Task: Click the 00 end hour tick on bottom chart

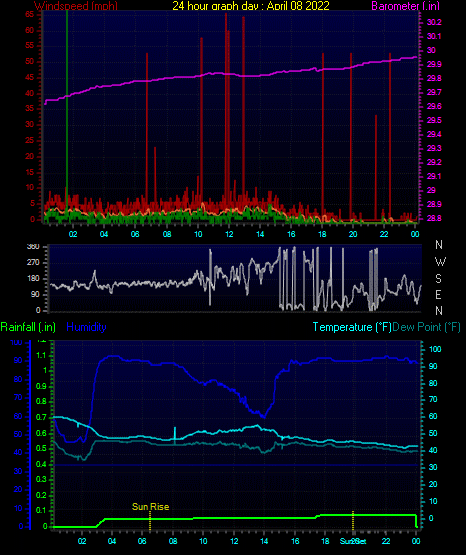Action: 416,541
